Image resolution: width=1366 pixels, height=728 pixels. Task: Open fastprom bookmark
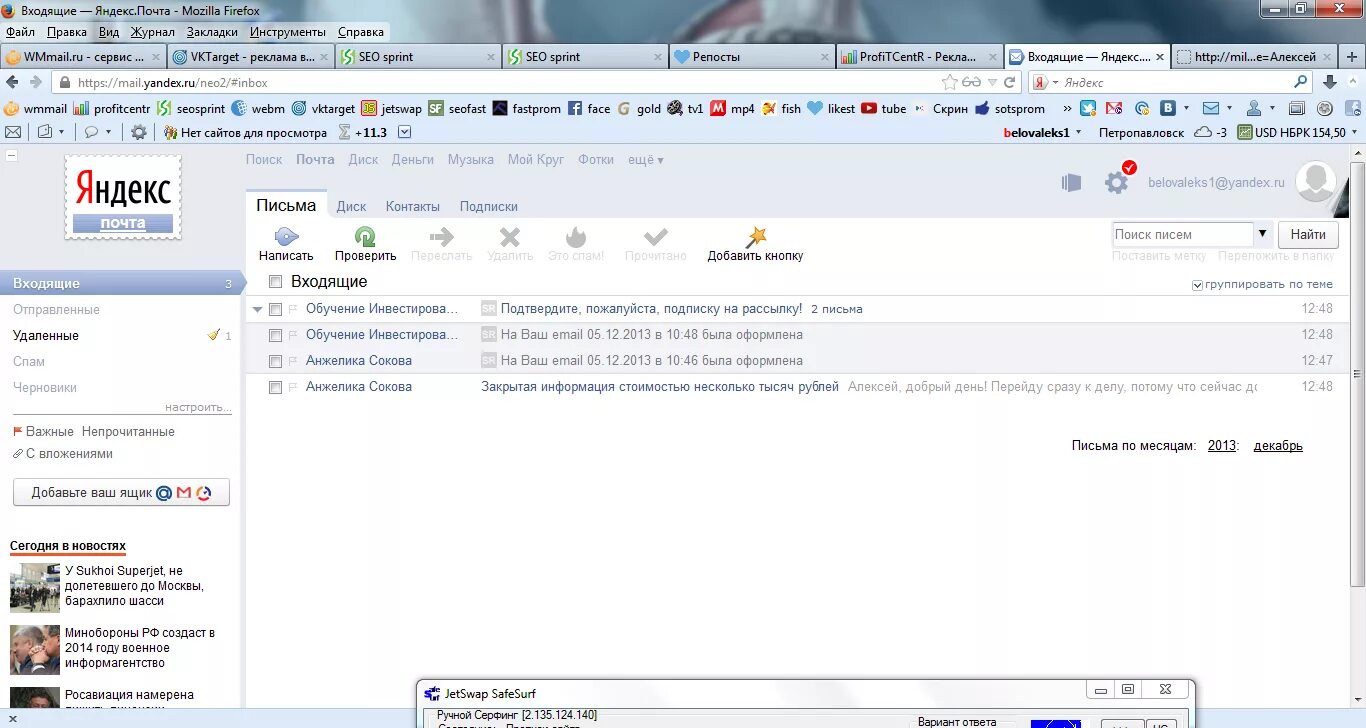527,109
